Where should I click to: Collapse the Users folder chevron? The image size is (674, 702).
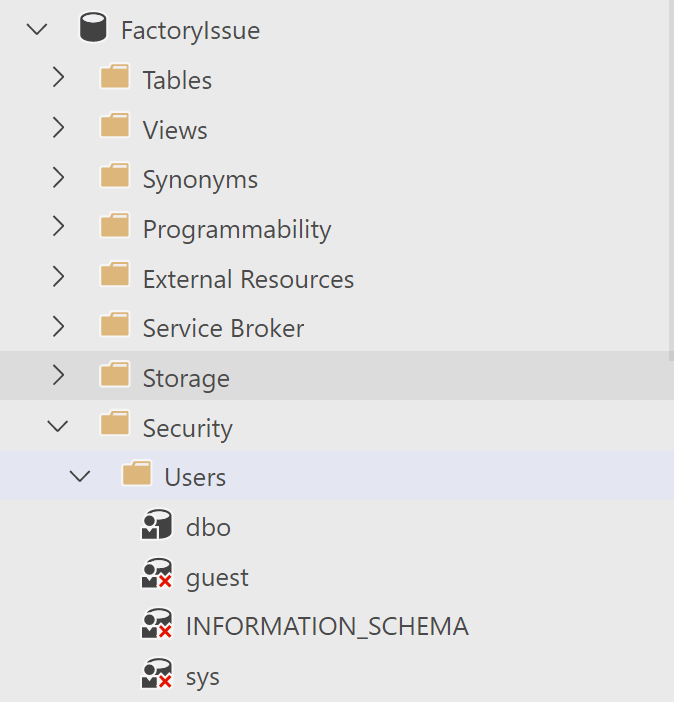(x=80, y=476)
